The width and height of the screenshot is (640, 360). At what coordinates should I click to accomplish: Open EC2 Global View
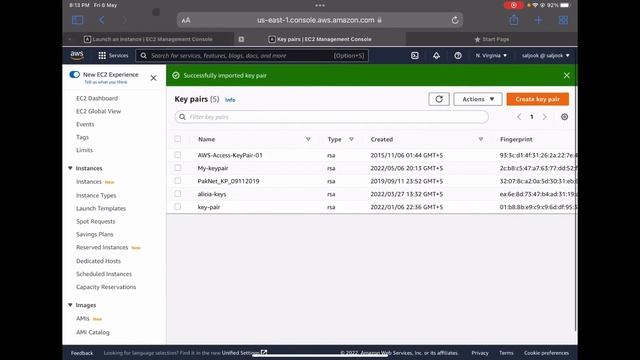pyautogui.click(x=98, y=111)
